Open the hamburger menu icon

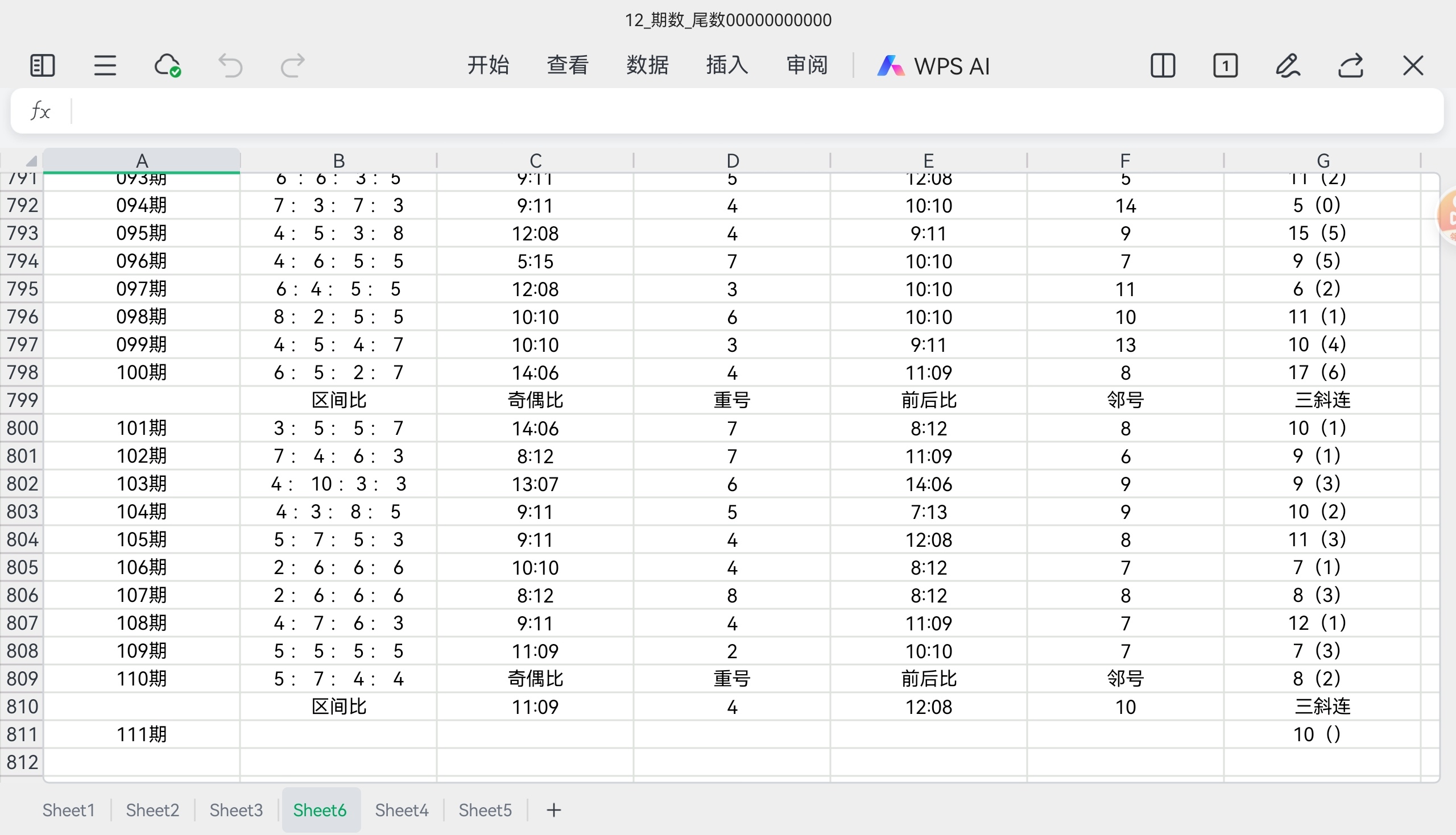pyautogui.click(x=105, y=65)
